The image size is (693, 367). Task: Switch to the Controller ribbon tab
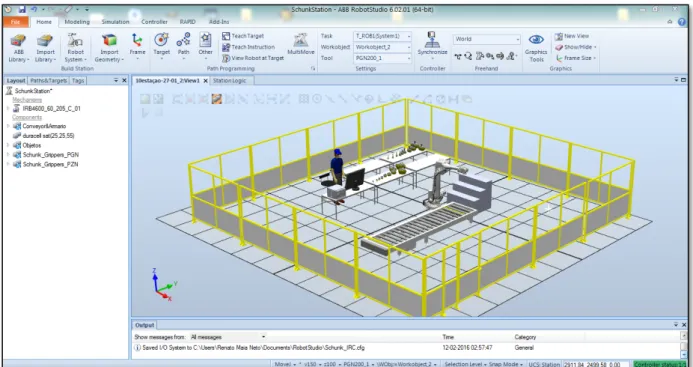(x=154, y=22)
